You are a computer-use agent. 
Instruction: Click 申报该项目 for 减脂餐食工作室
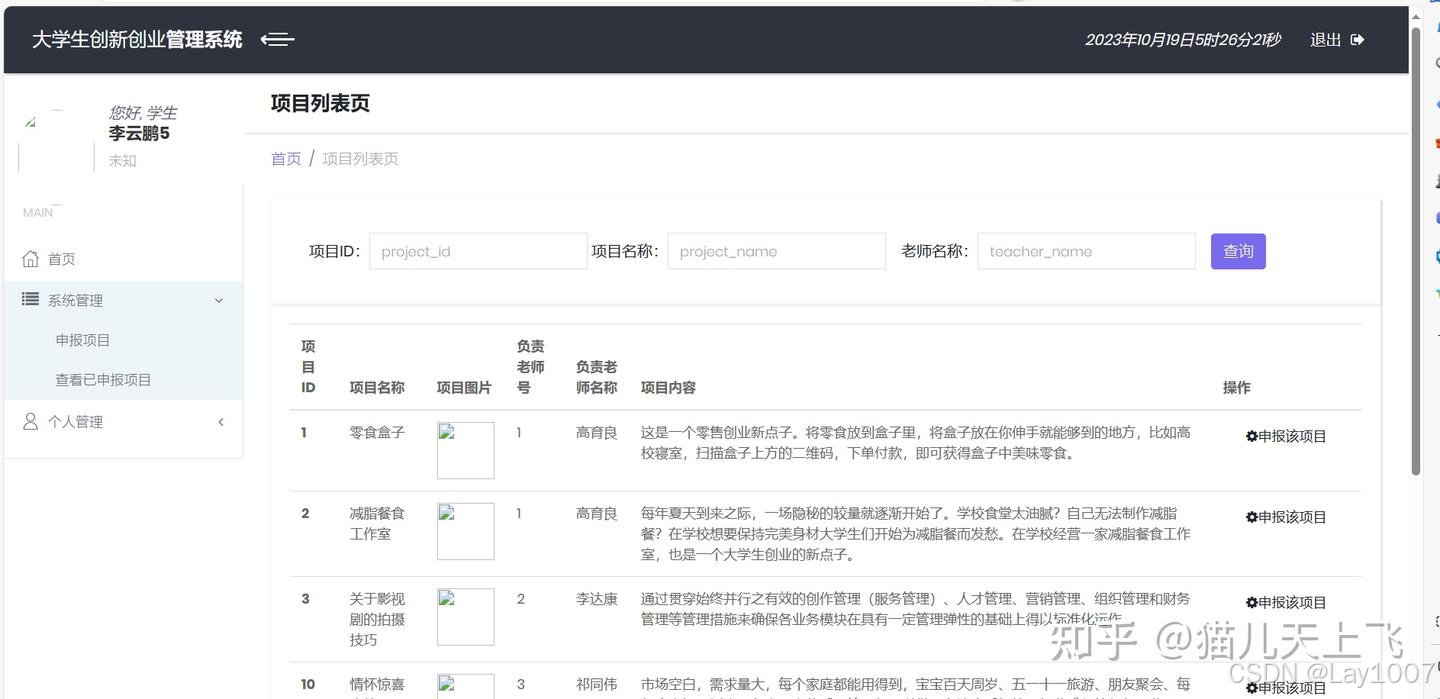1286,517
